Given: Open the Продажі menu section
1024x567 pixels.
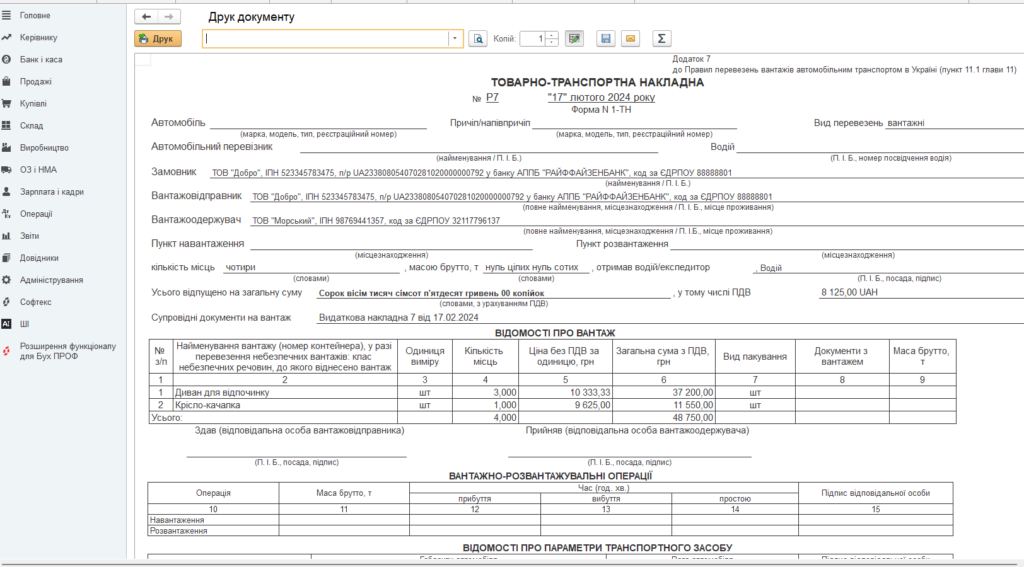Looking at the screenshot, I should coord(36,82).
